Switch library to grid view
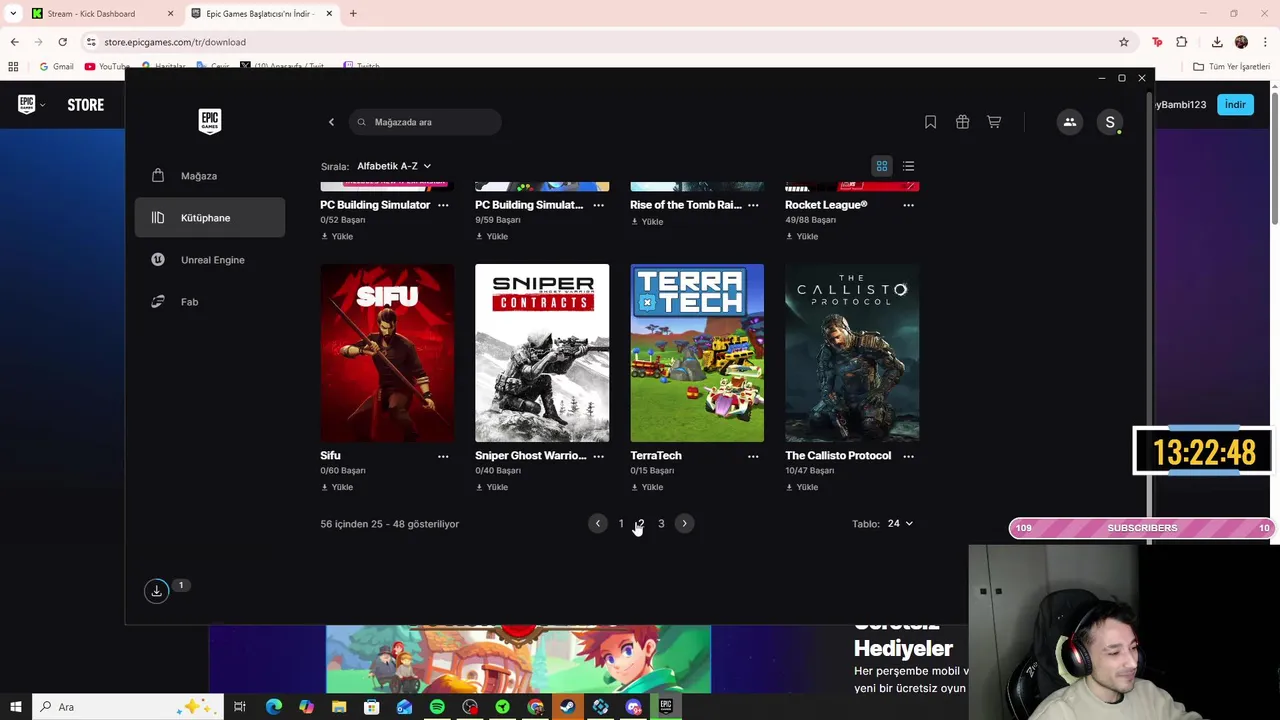The width and height of the screenshot is (1280, 720). [882, 166]
